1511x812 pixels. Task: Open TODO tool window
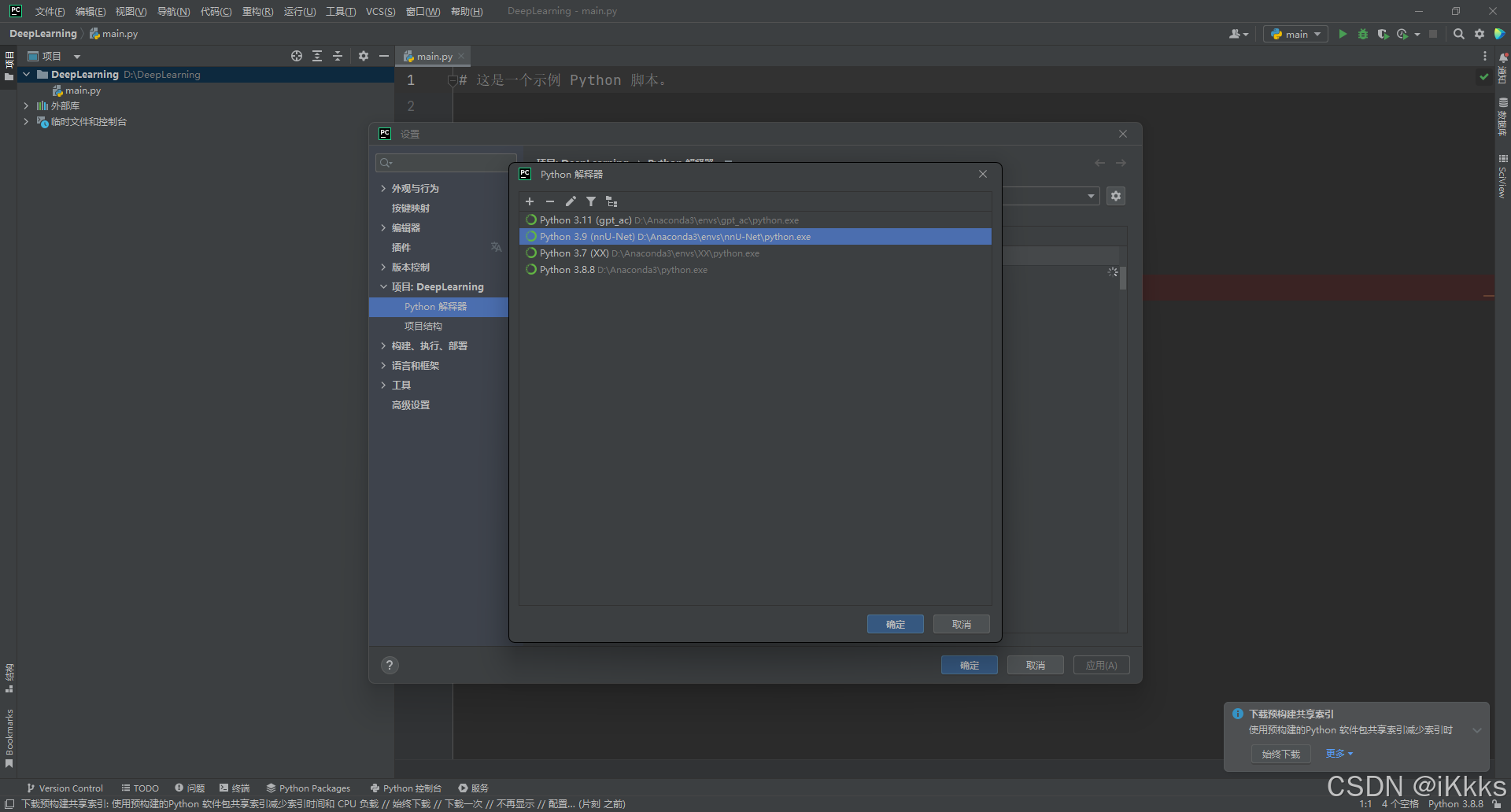(x=140, y=788)
